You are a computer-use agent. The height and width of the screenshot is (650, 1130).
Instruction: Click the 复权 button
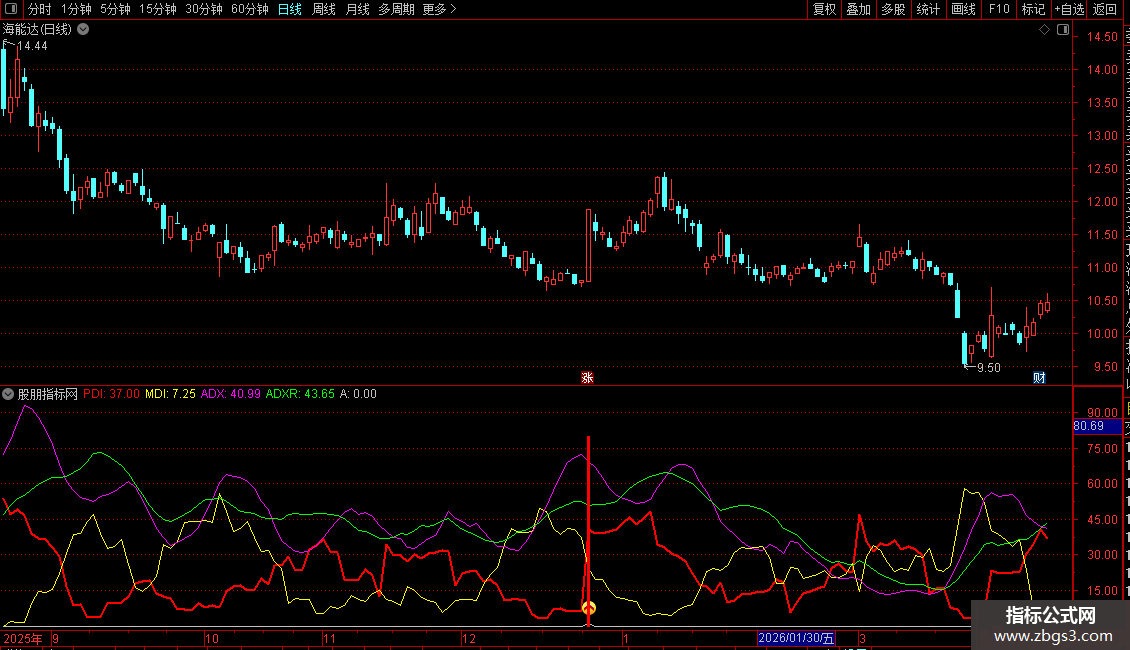coord(824,10)
